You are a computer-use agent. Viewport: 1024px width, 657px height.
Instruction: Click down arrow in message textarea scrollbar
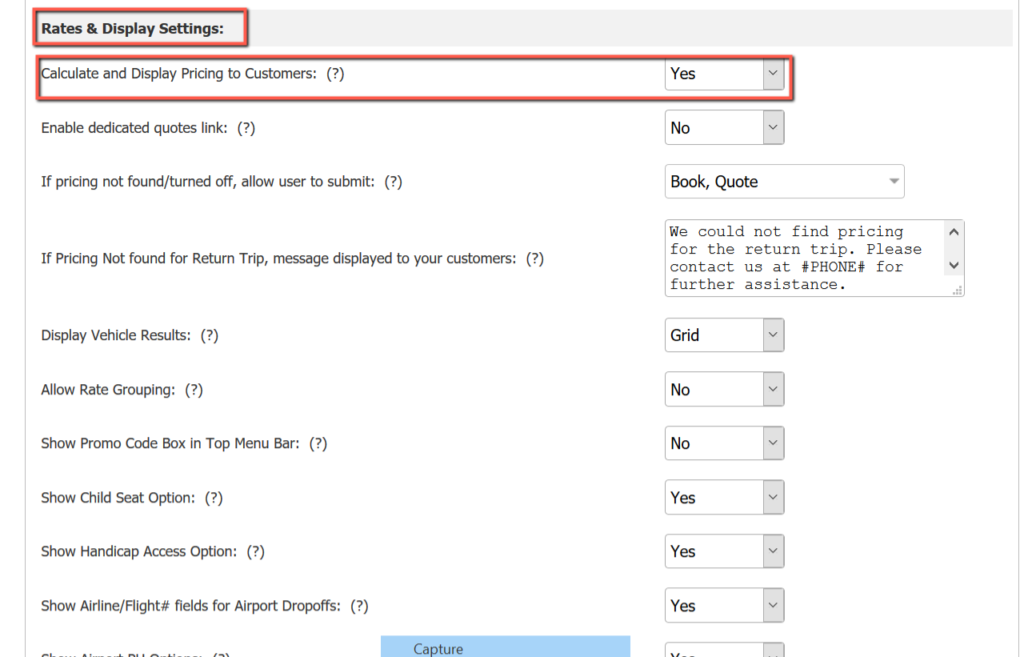(953, 266)
